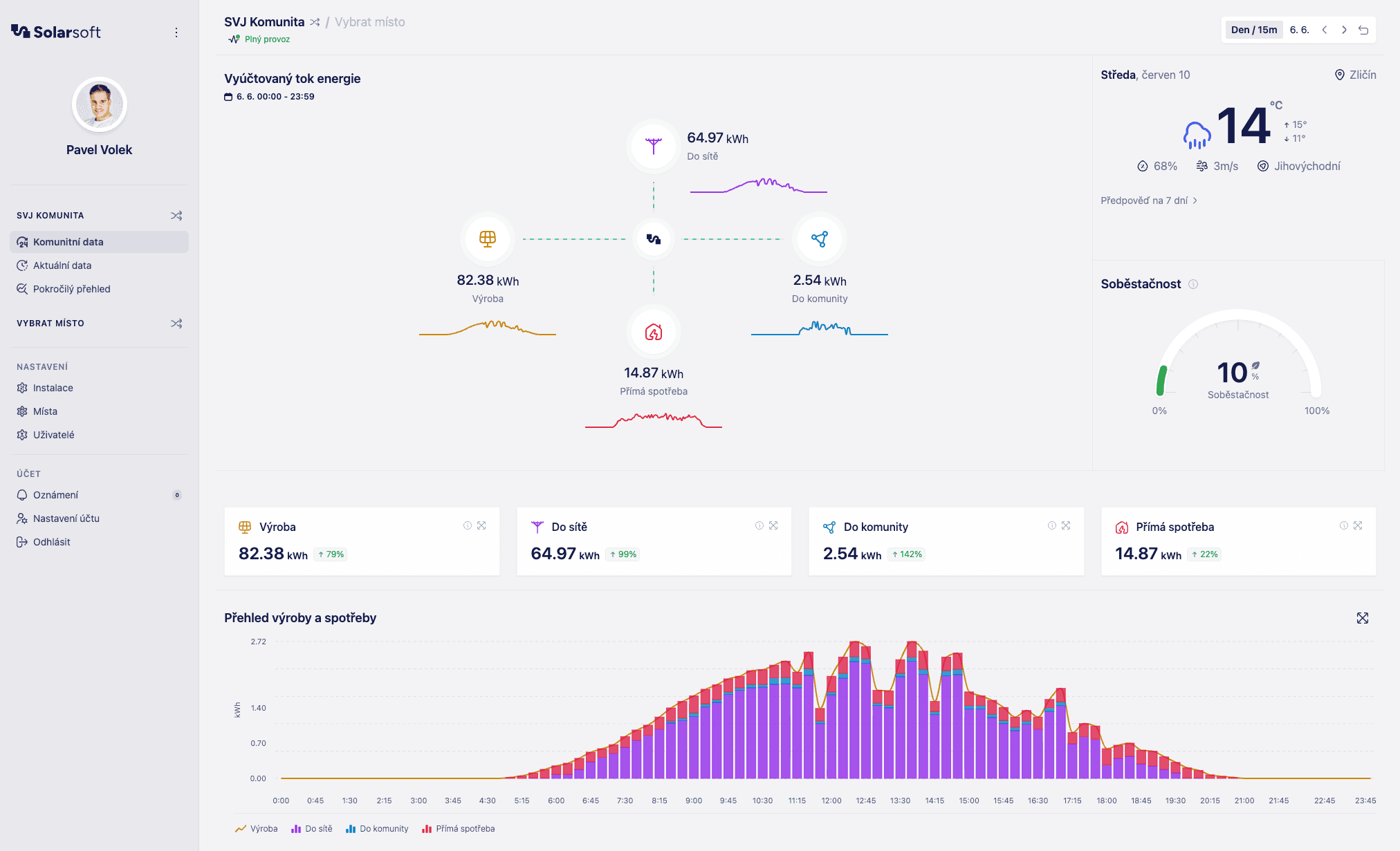Expand the Do sítě card

[x=773, y=525]
